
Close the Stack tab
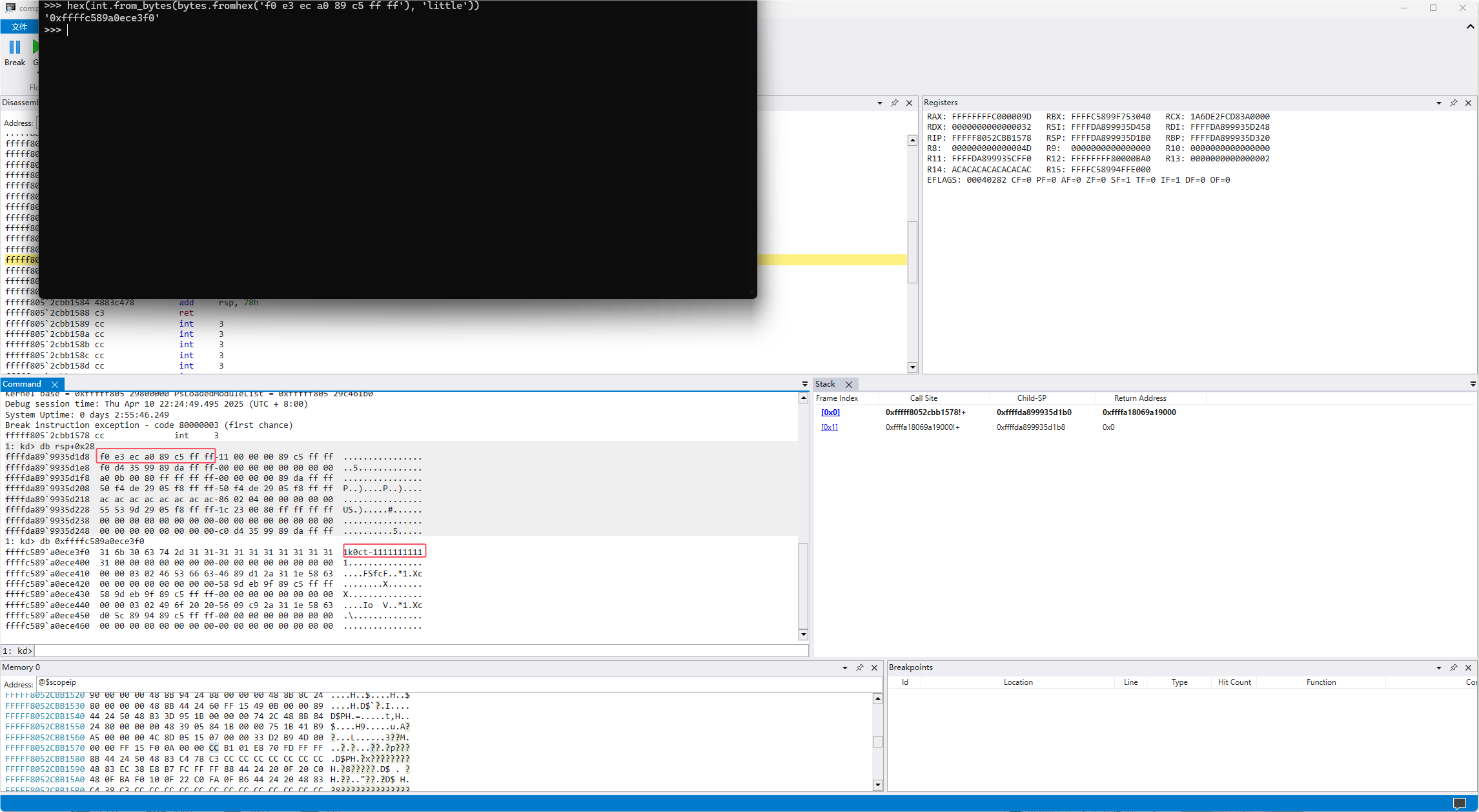click(849, 384)
